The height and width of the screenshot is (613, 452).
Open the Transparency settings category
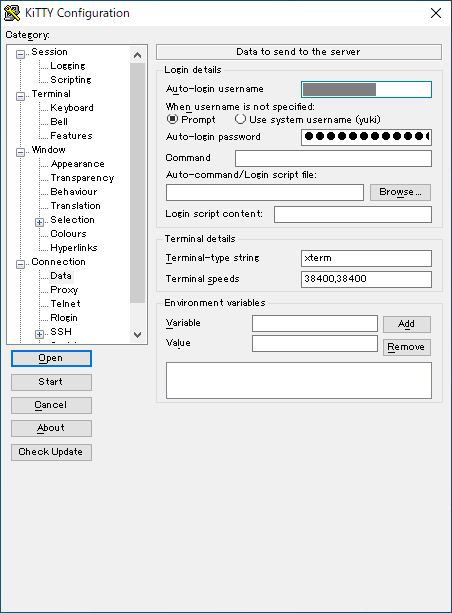(x=82, y=178)
